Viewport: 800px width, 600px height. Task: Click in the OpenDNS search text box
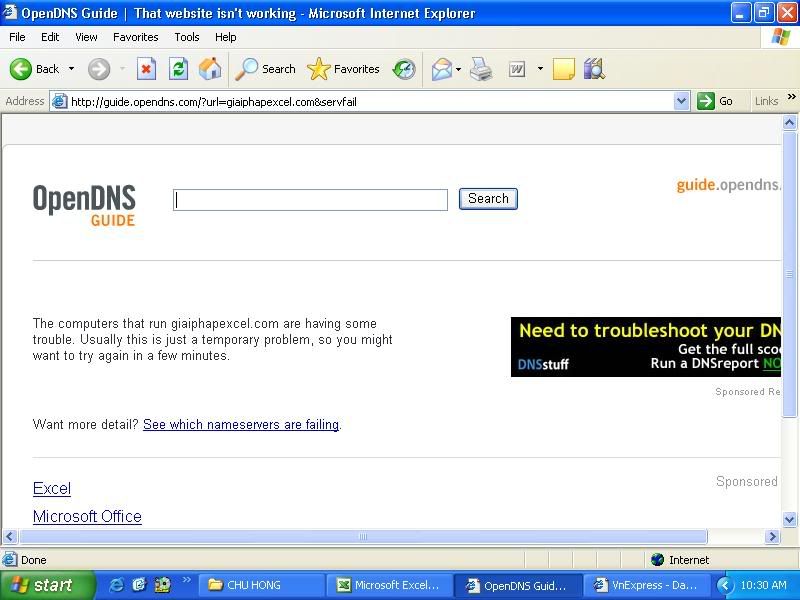[310, 199]
